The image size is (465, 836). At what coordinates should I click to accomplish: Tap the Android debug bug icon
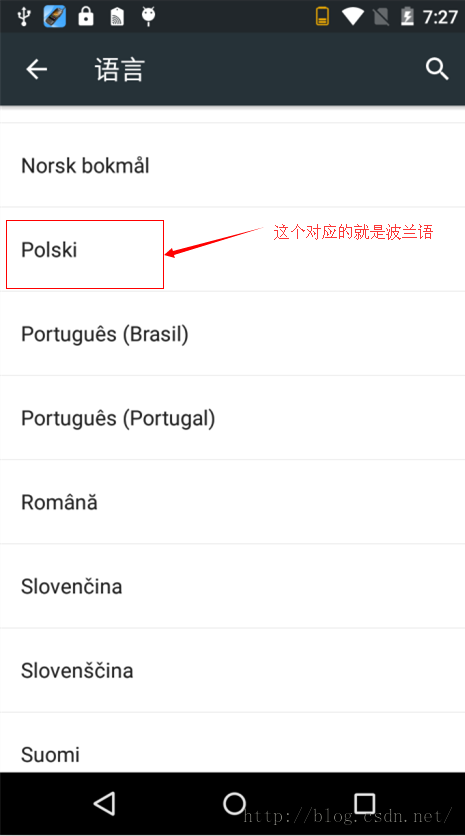[148, 16]
